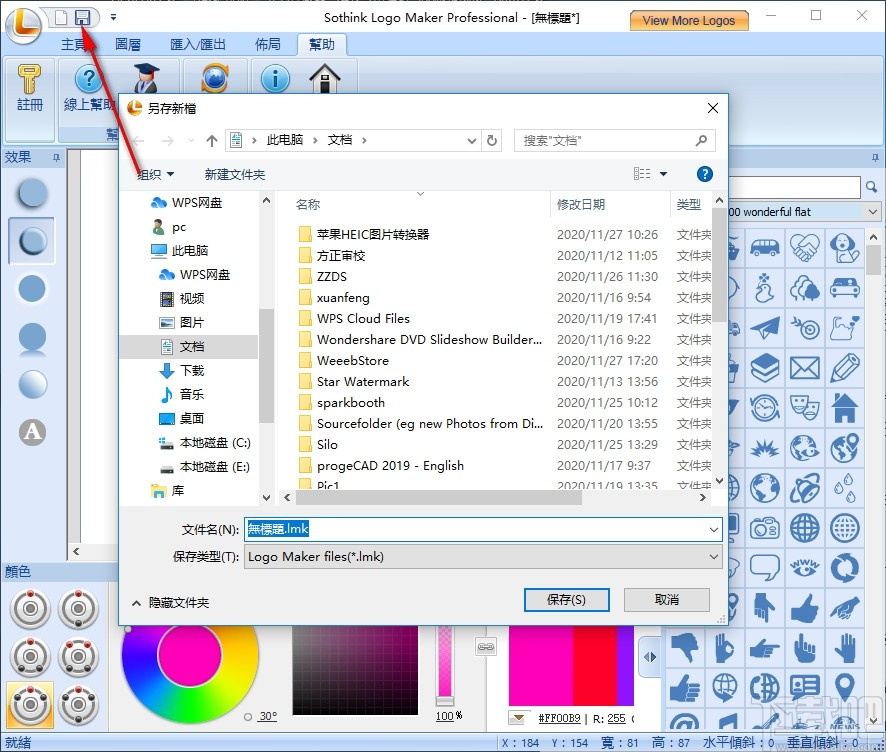Open the view options dropdown in dialog toolbar
Viewport: 886px width, 752px height.
point(661,173)
